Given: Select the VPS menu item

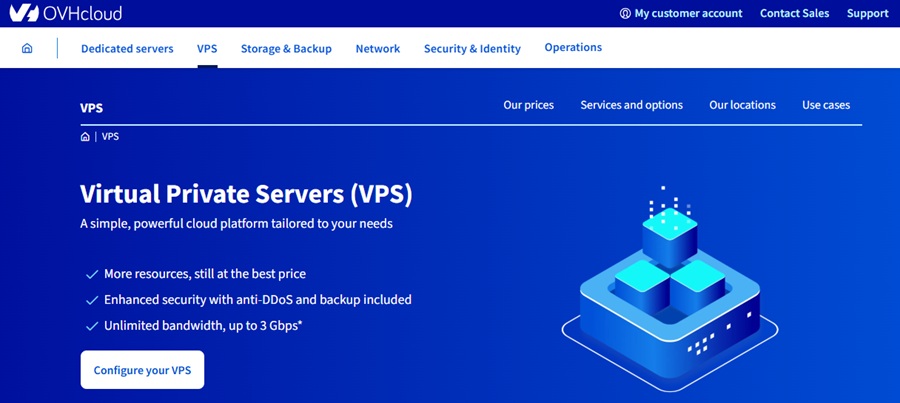Looking at the screenshot, I should tap(207, 49).
